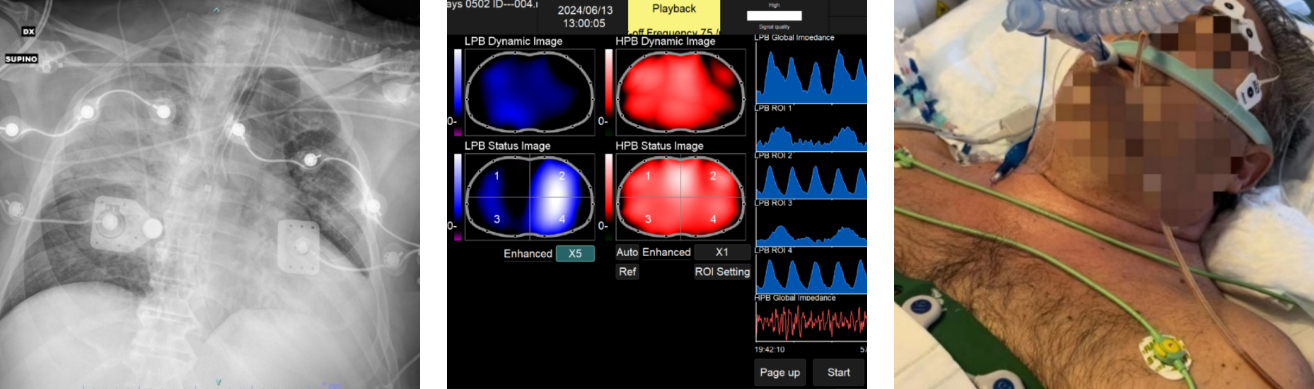Click ROI 3 in HPB Status Image
The height and width of the screenshot is (389, 1314).
[x=649, y=217]
